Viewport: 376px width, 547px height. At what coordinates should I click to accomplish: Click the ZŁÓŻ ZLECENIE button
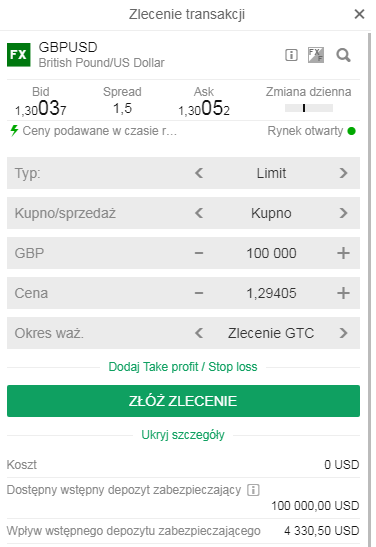tap(183, 401)
